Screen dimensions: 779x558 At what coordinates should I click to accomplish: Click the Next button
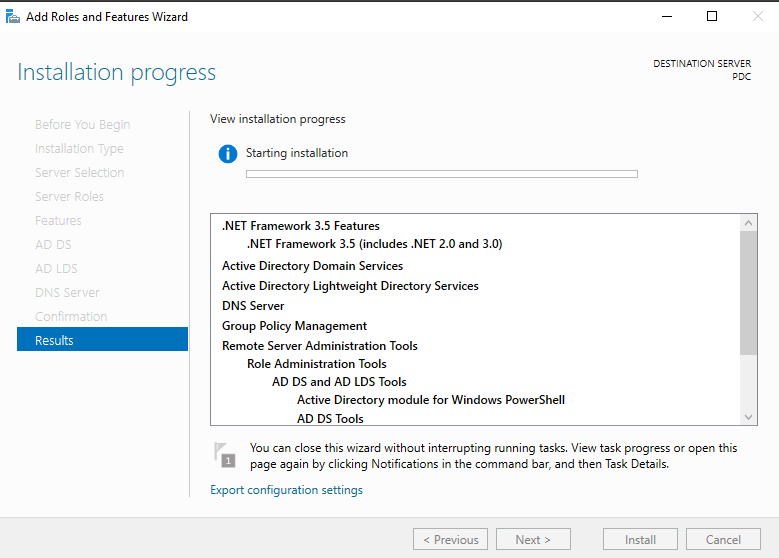click(533, 539)
